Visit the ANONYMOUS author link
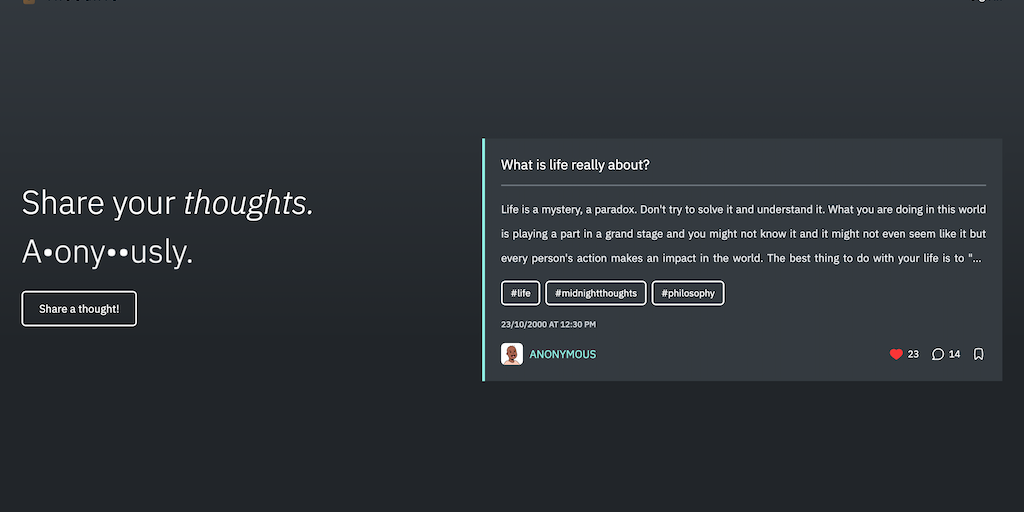The image size is (1024, 512). [x=563, y=354]
